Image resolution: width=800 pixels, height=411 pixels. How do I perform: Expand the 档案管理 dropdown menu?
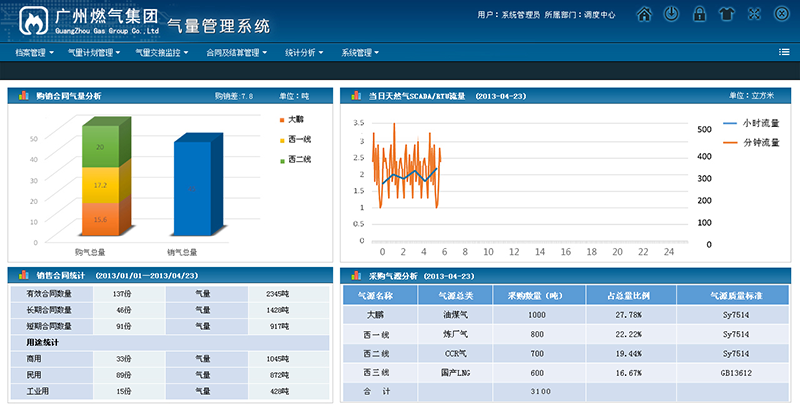[35, 52]
